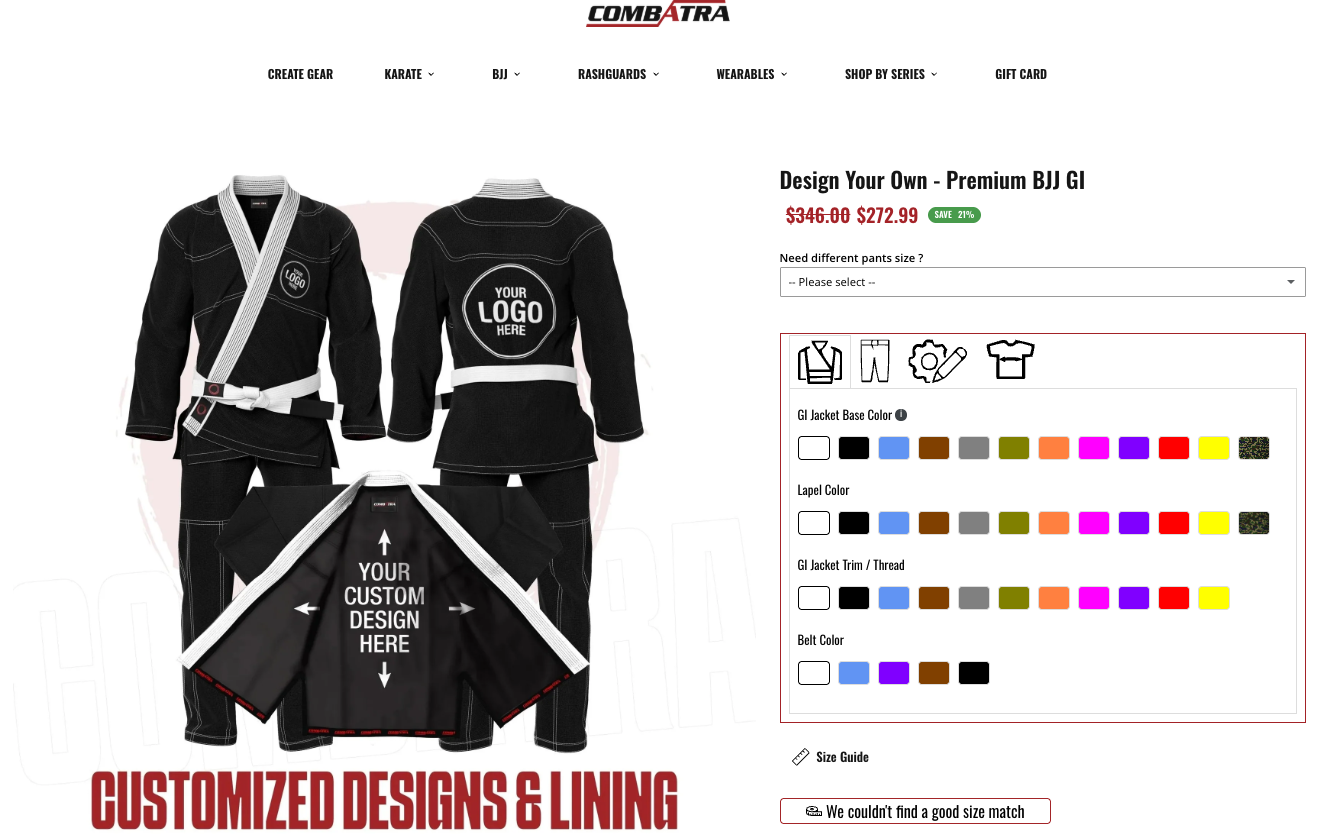Click the info icon beside GI Jacket Base Color

tap(901, 415)
